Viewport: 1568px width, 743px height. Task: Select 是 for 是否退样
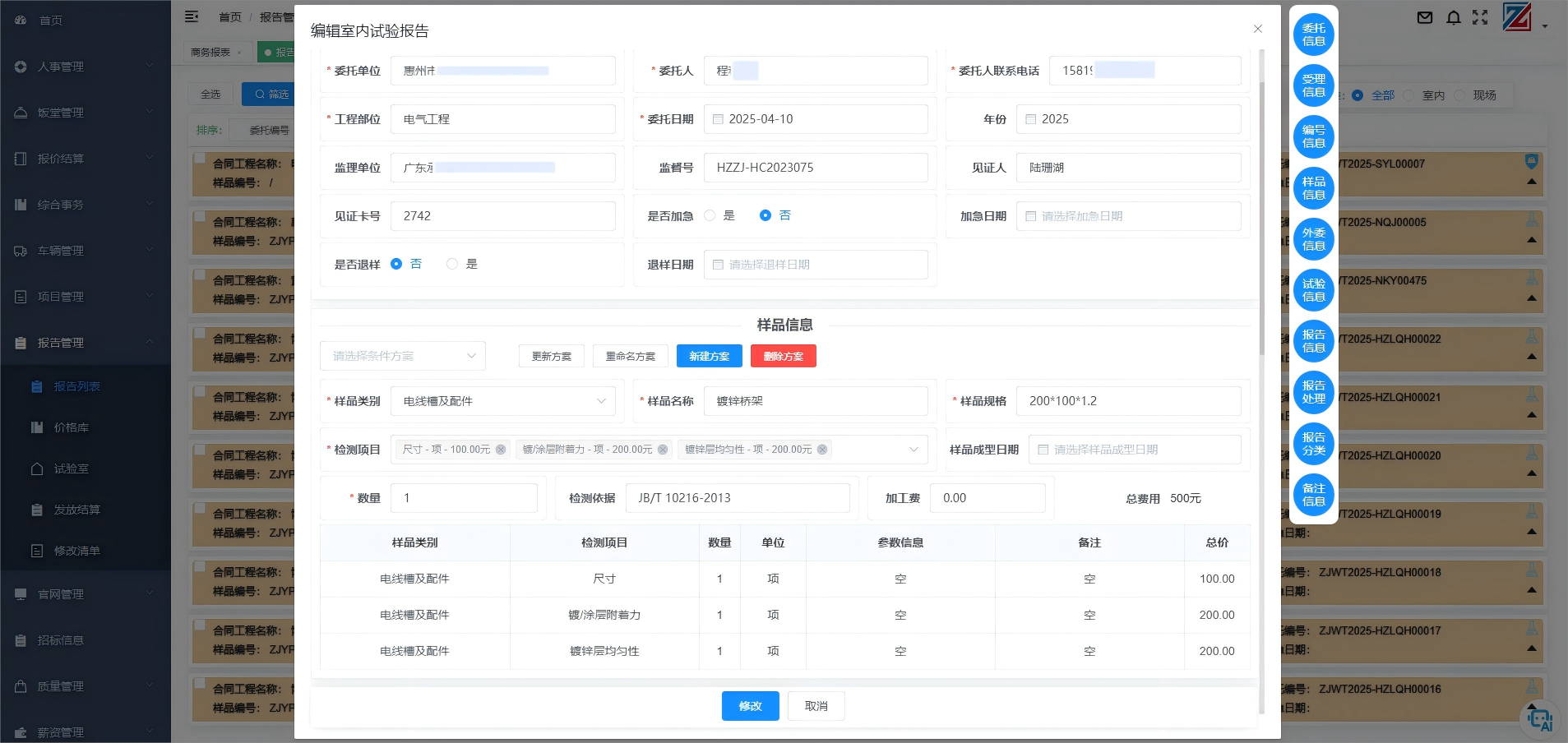(451, 264)
